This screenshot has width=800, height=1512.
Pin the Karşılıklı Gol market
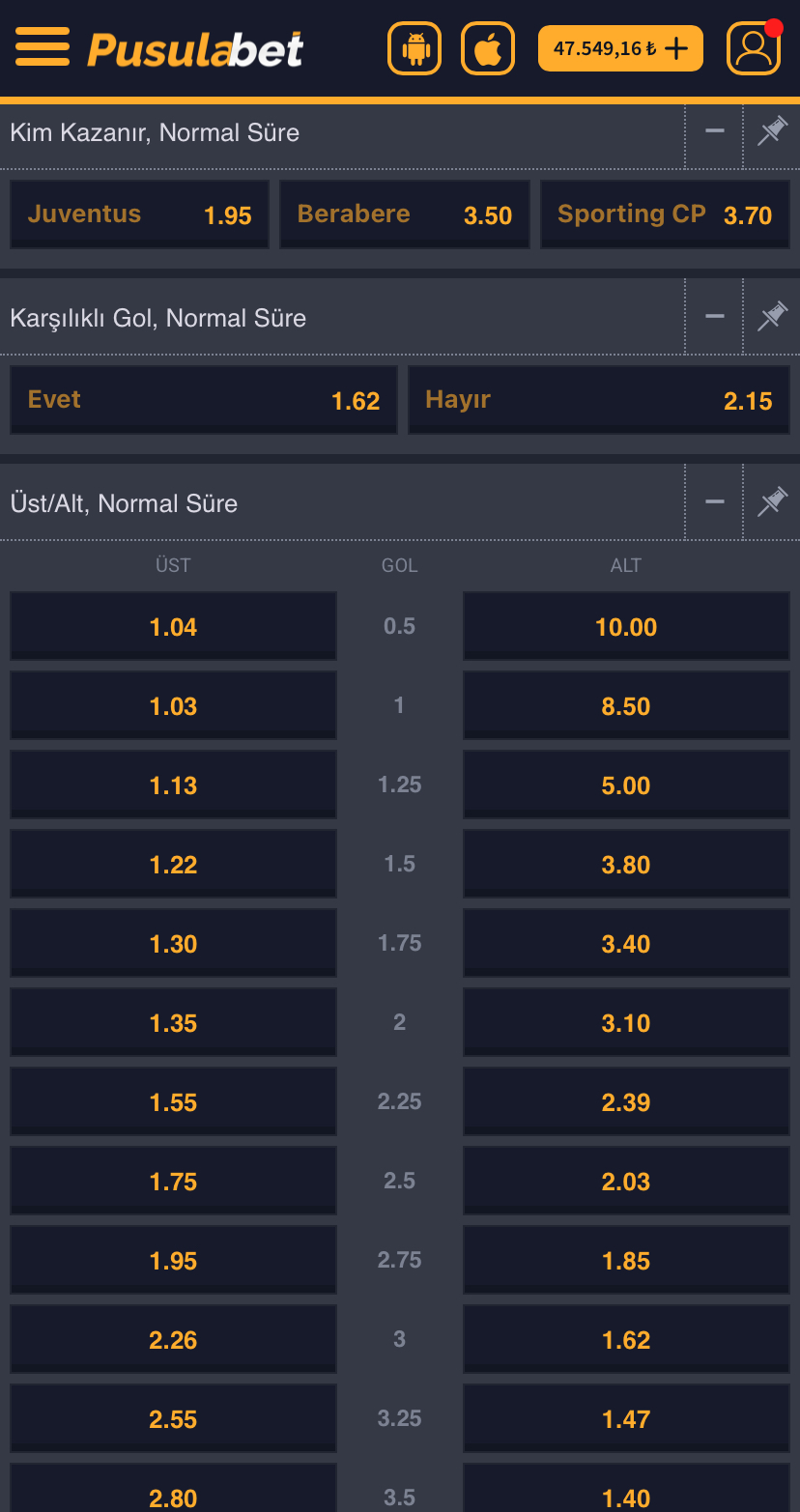(x=771, y=317)
